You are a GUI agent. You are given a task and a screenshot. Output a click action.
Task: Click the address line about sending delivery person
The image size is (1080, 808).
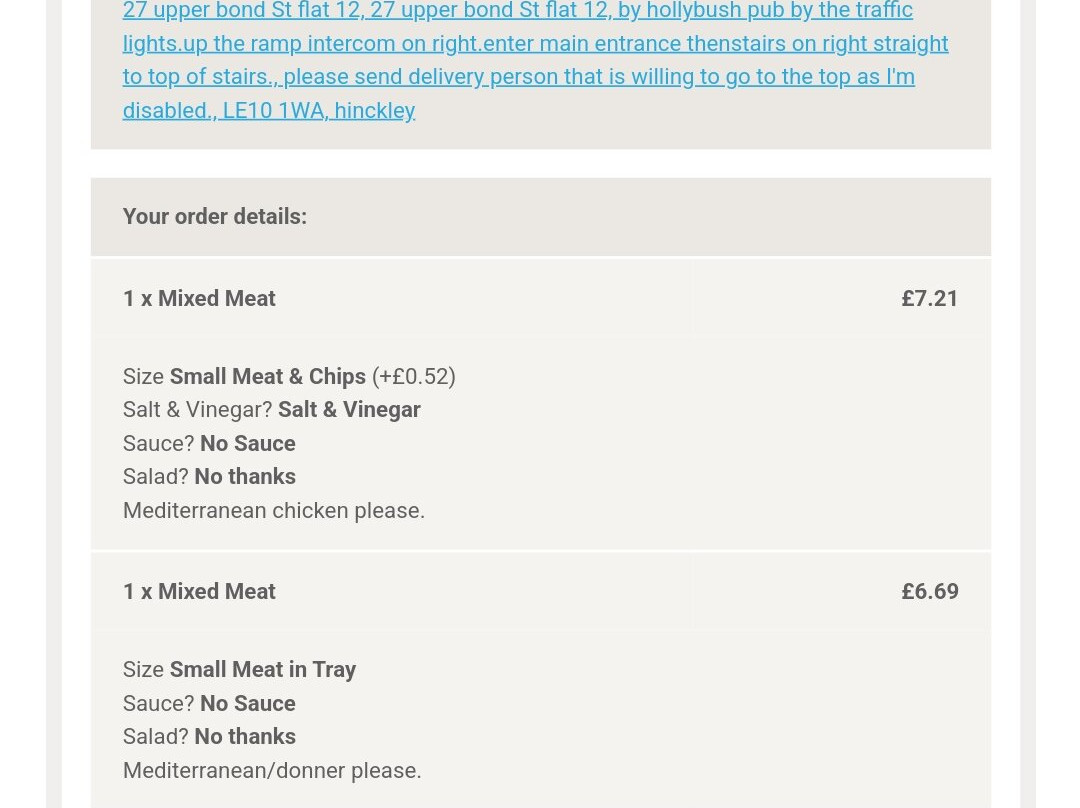pyautogui.click(x=519, y=76)
